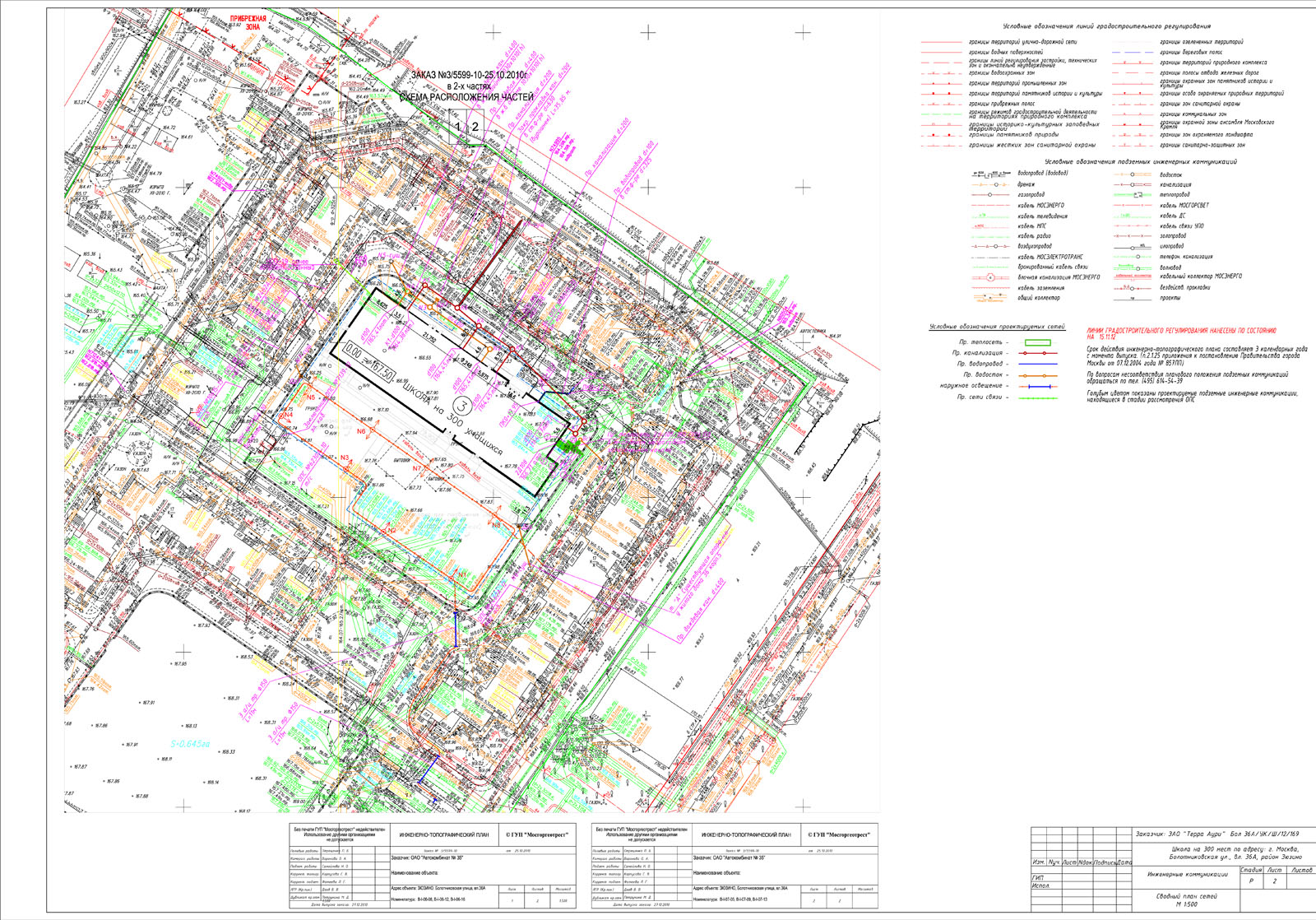1316x920 pixels.
Task: Click the теплопровод legend symbol
Action: (1134, 195)
